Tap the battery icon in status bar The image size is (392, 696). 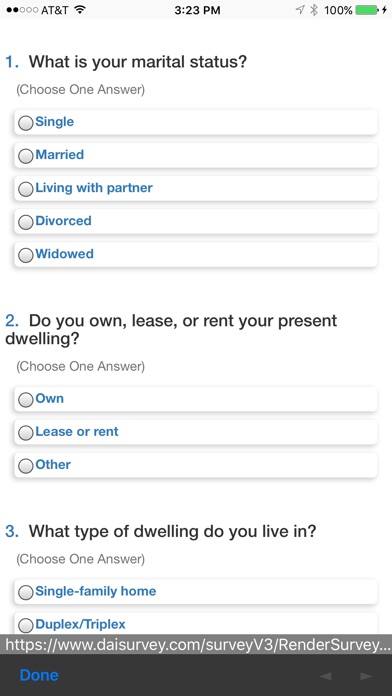(367, 10)
